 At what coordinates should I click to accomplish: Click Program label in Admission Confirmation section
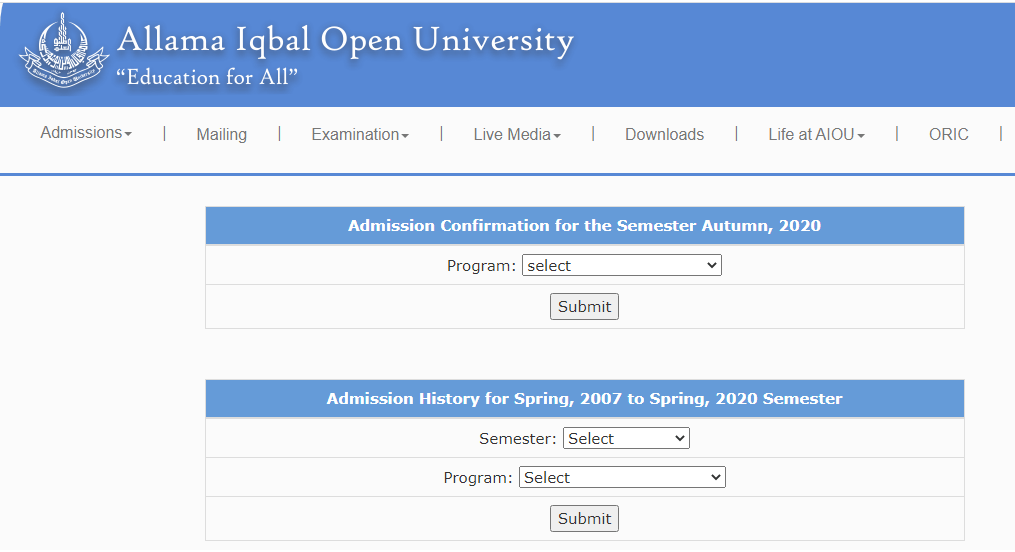pos(481,266)
